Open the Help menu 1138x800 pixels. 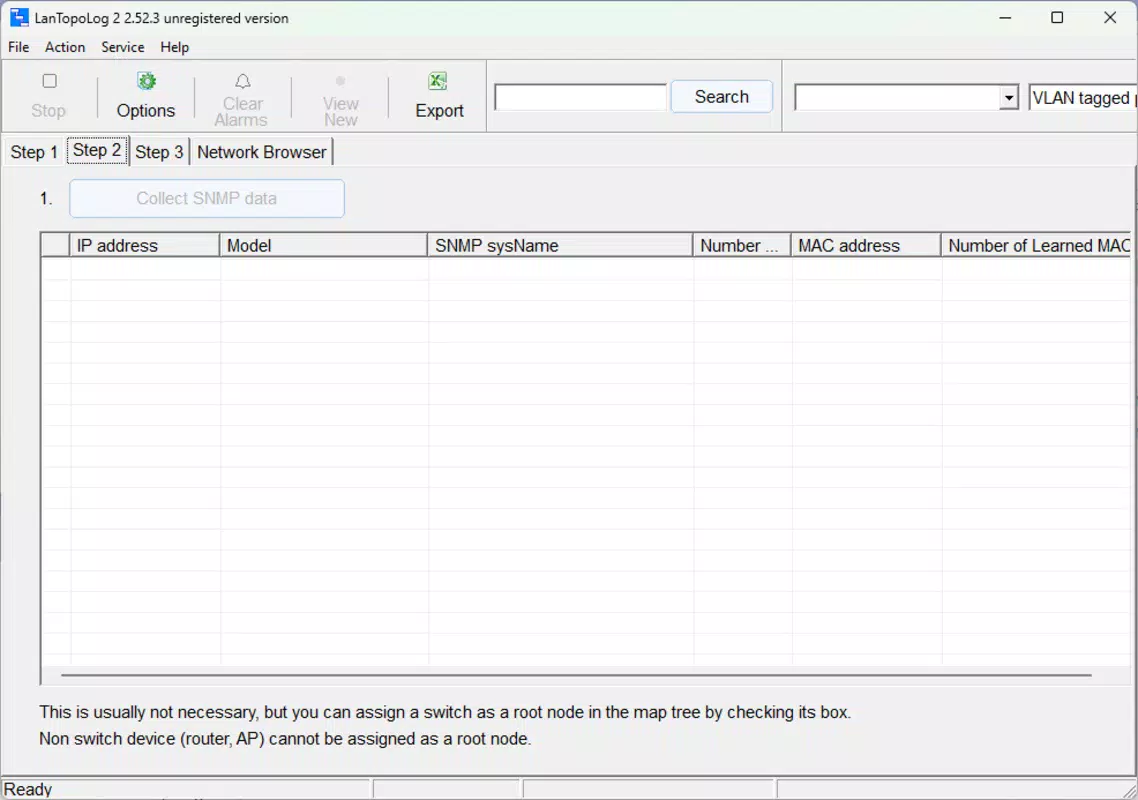[174, 47]
